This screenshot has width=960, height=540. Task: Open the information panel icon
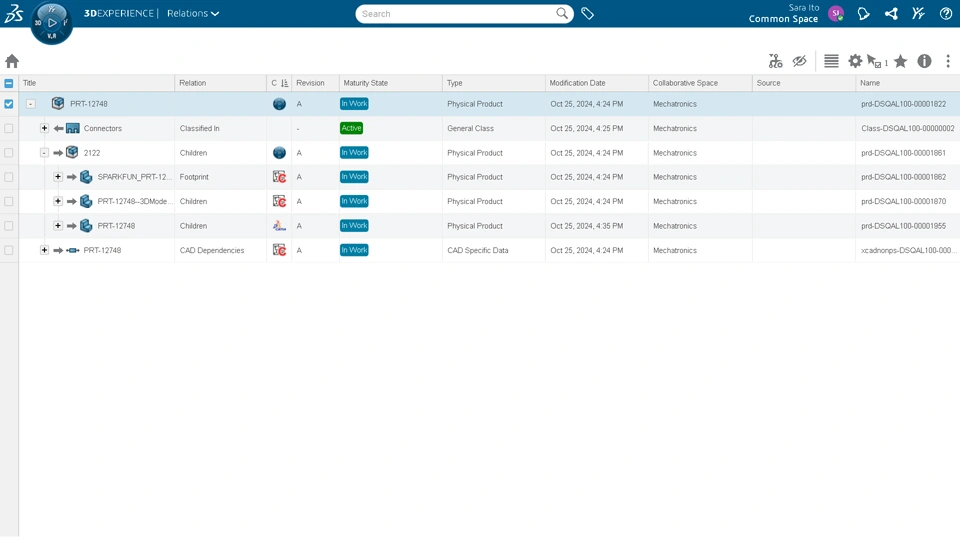[924, 61]
